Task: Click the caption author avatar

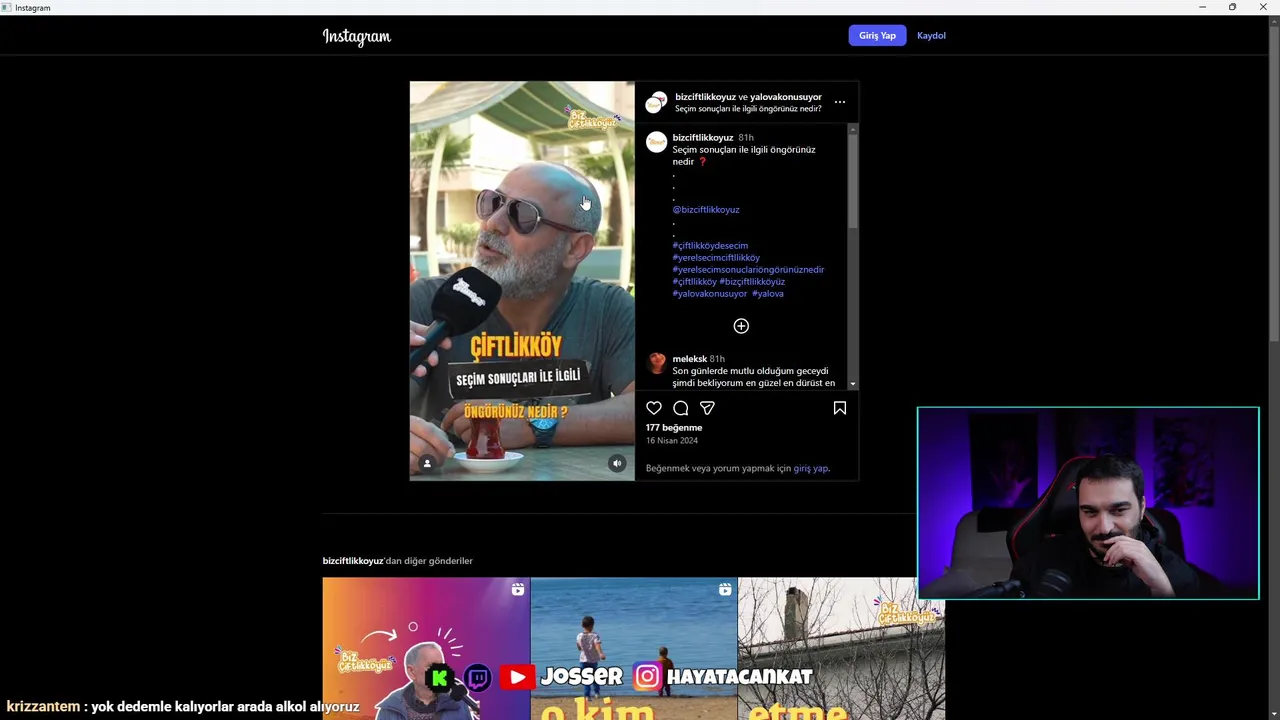Action: point(656,142)
